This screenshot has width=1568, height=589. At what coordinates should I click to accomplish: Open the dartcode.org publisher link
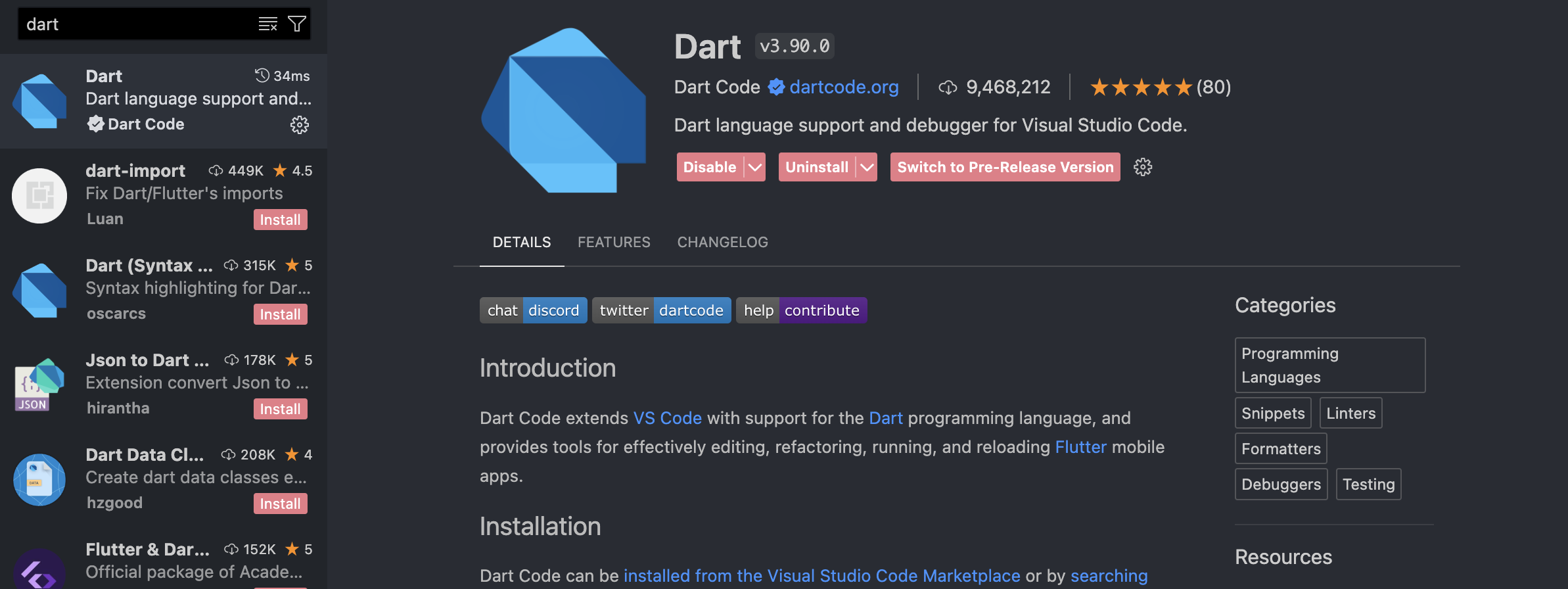pos(844,87)
